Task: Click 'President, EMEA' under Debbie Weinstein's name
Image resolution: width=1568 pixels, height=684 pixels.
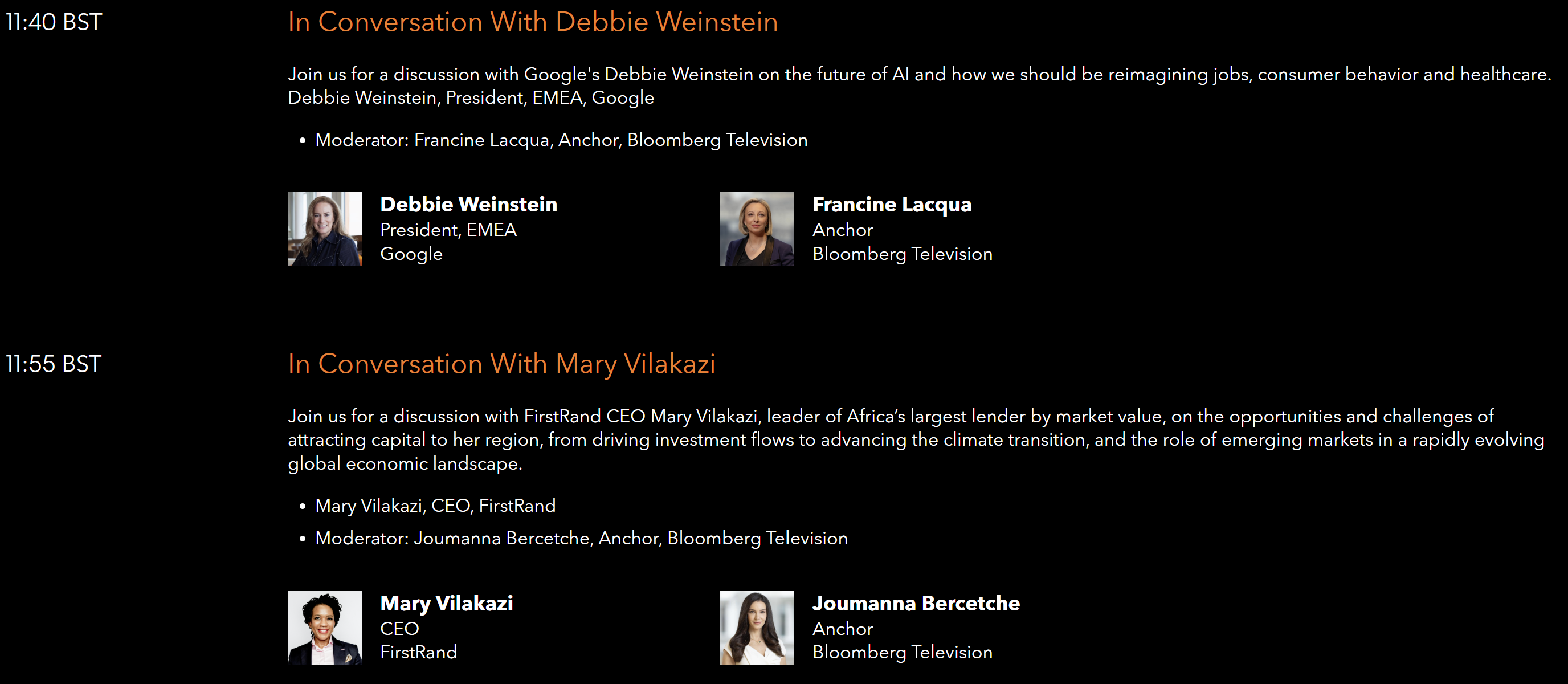Action: coord(448,230)
